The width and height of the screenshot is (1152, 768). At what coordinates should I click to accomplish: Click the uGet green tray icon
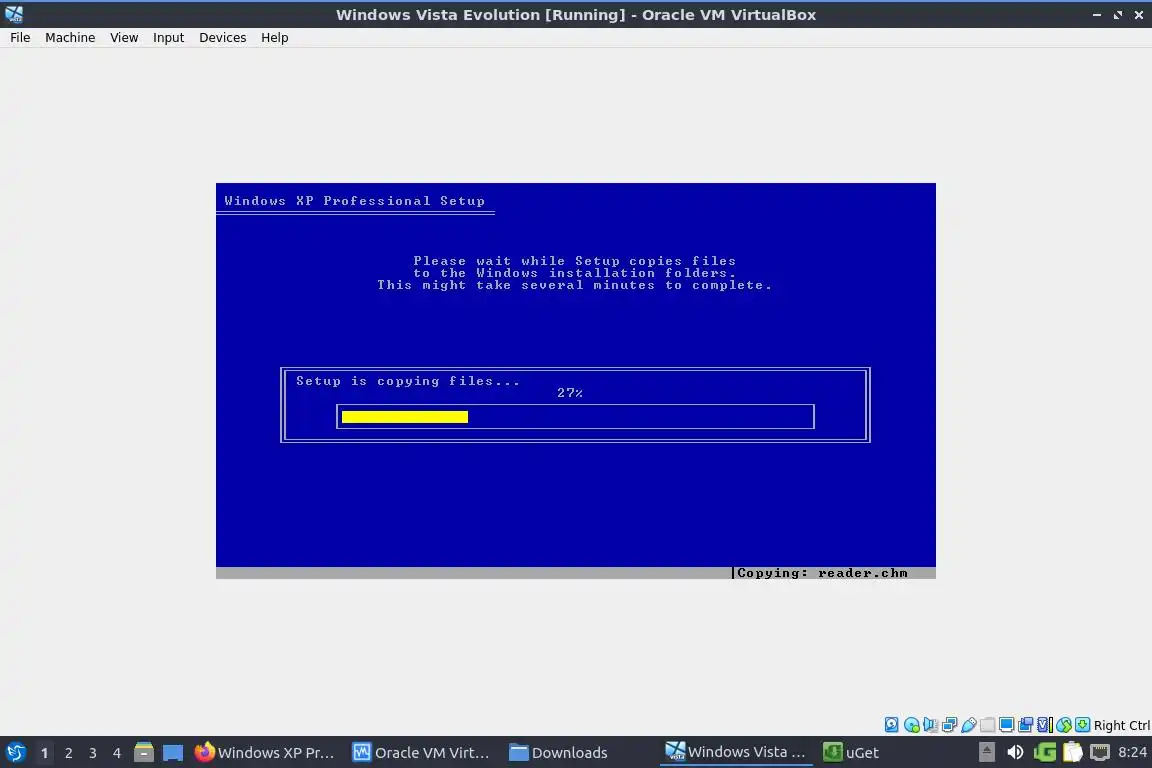1045,753
